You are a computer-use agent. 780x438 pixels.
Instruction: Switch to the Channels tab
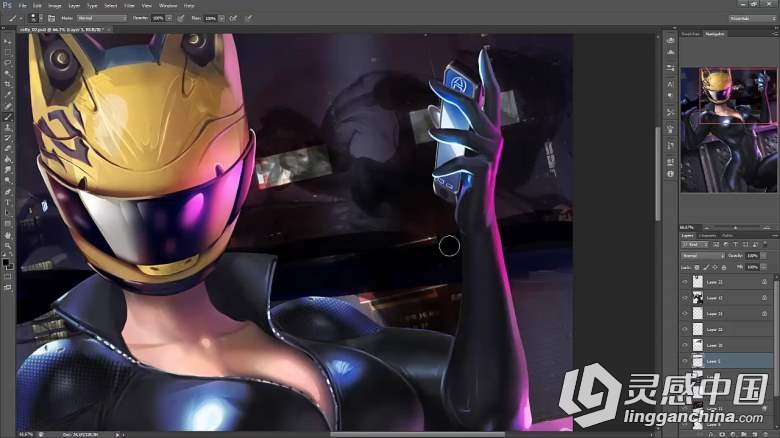point(707,235)
